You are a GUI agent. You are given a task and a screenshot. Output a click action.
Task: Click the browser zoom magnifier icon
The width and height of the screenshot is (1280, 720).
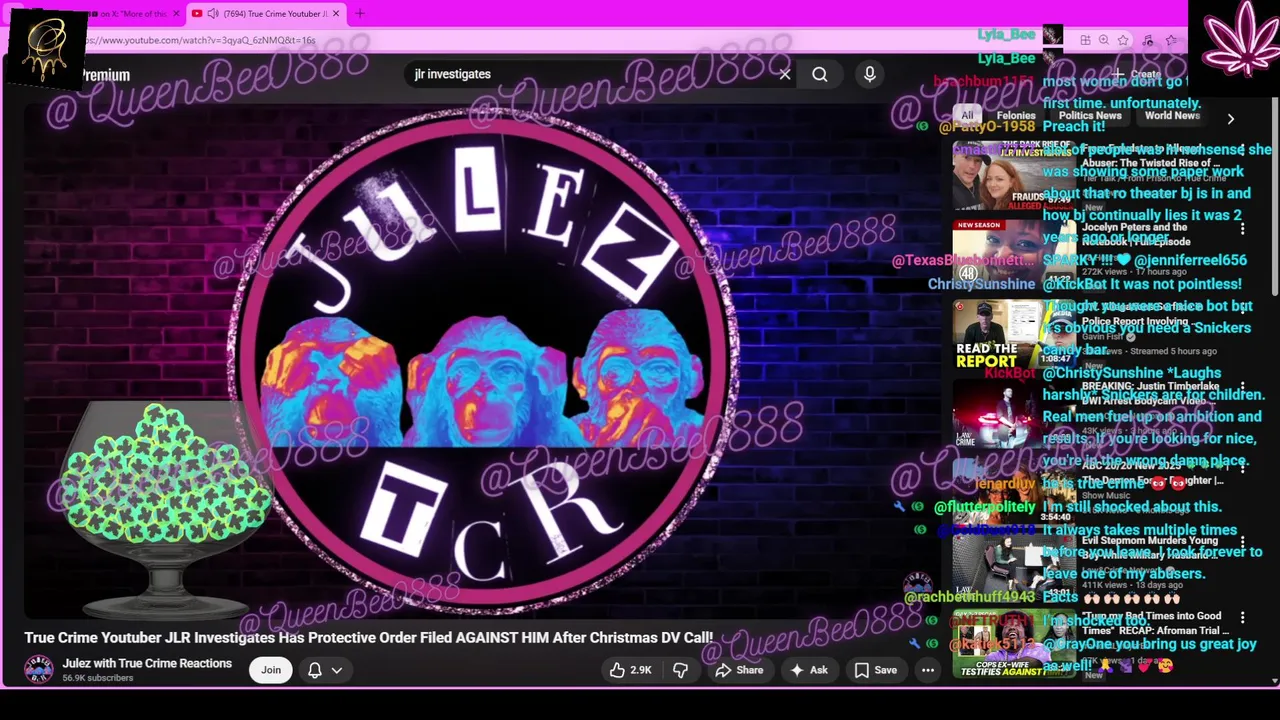point(1104,40)
